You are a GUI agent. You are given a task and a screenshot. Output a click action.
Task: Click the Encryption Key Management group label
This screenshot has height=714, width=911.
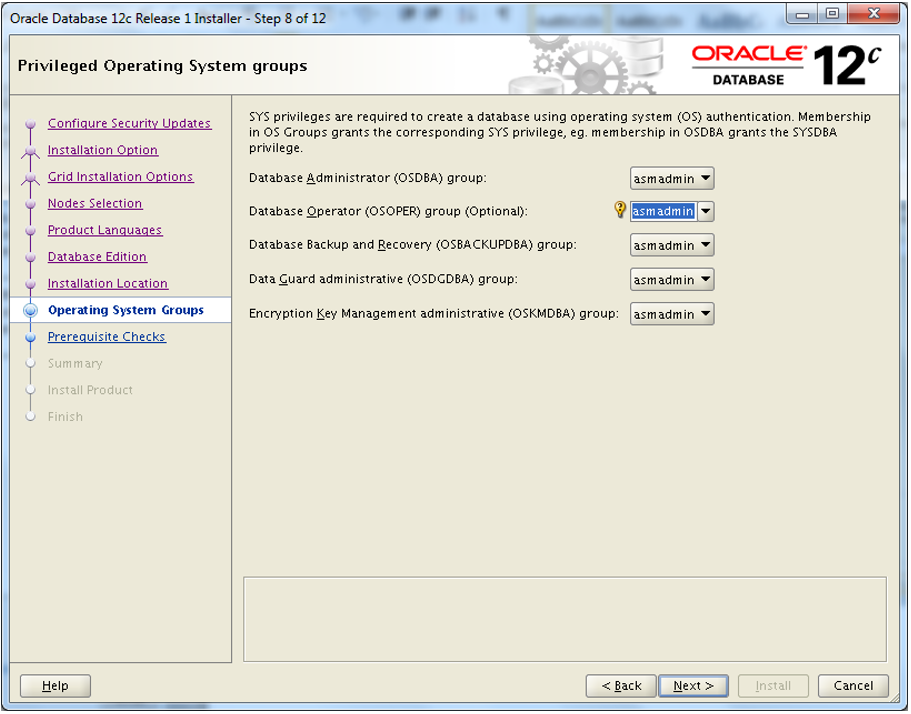point(433,314)
